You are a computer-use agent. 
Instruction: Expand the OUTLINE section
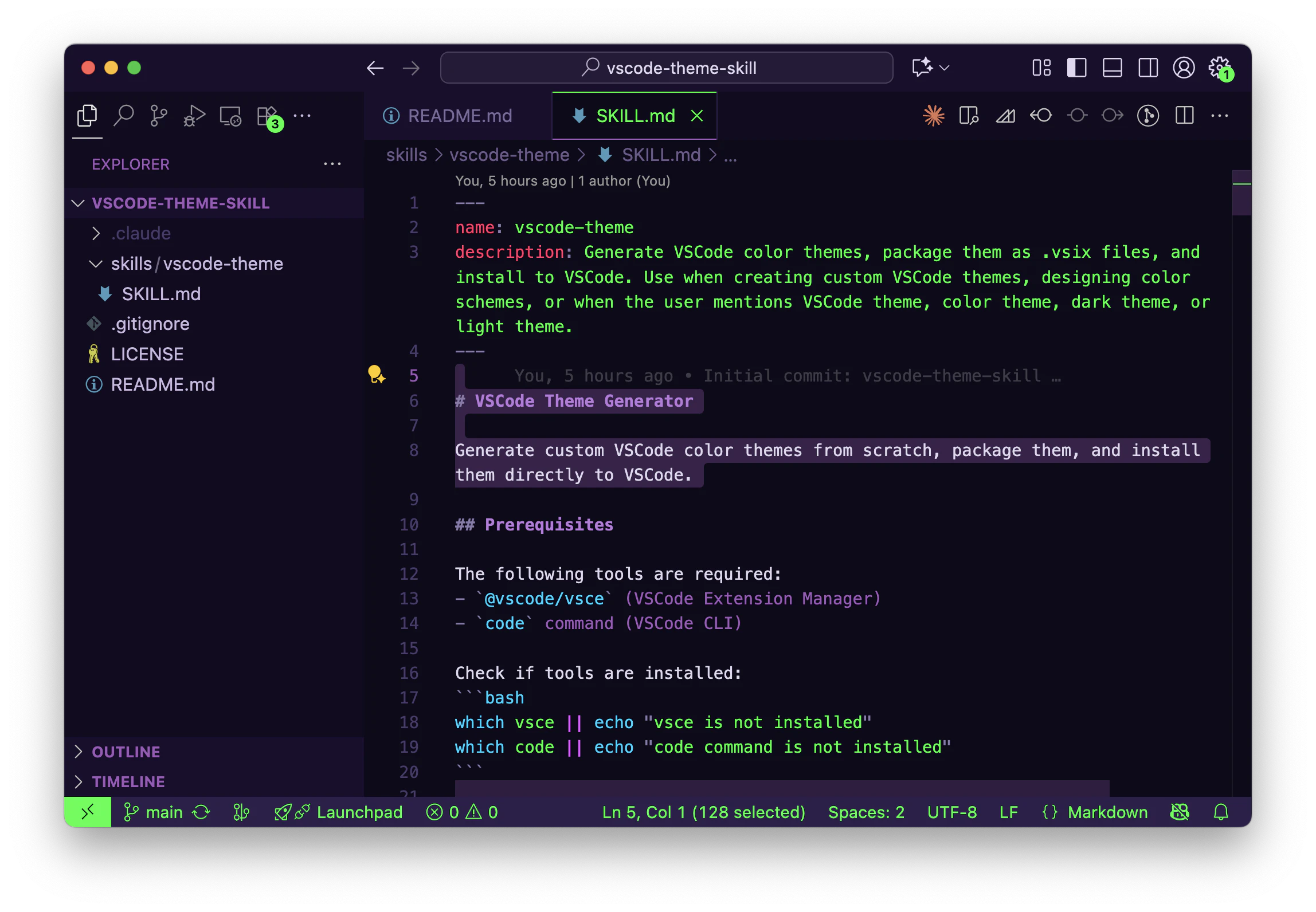tap(214, 752)
